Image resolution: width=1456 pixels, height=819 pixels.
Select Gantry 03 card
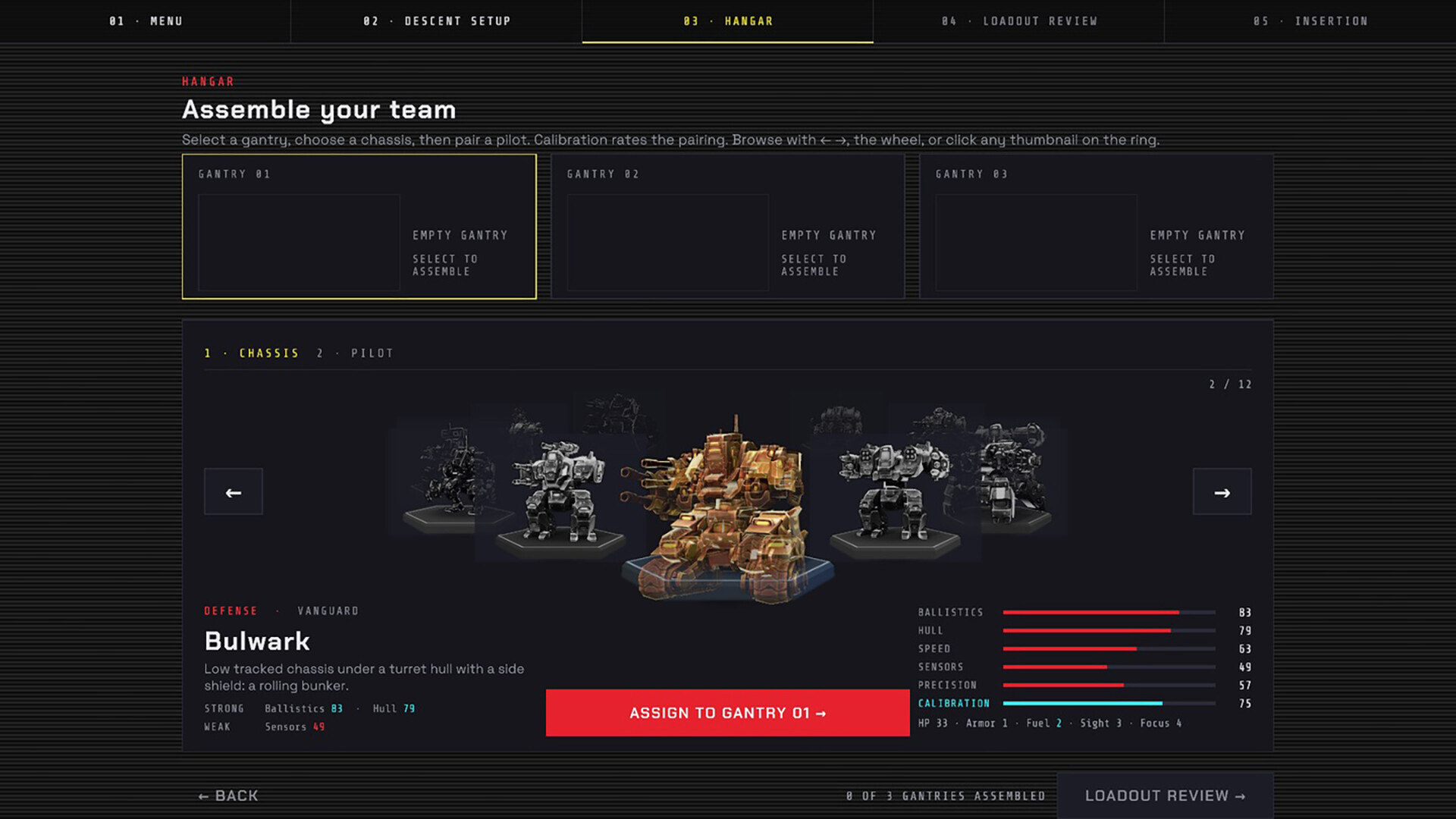1096,227
